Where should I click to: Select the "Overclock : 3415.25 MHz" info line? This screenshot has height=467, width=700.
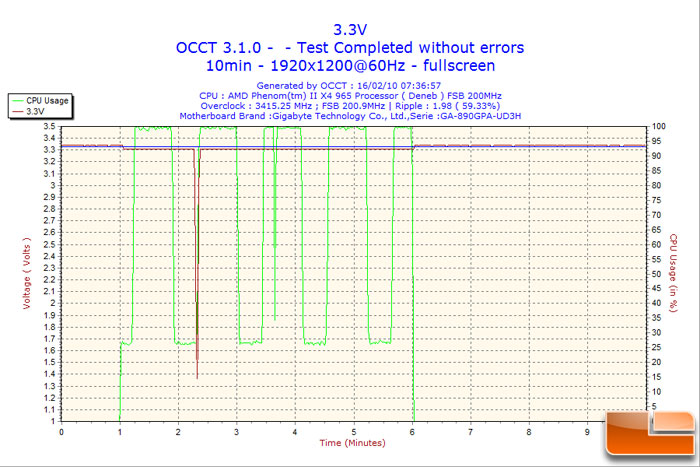click(x=350, y=106)
